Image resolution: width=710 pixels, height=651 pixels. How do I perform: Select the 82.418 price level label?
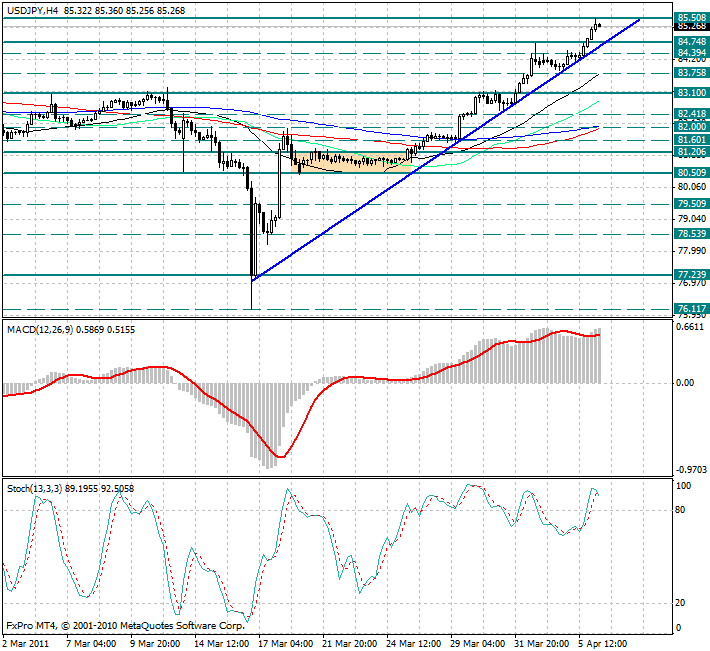(x=691, y=113)
